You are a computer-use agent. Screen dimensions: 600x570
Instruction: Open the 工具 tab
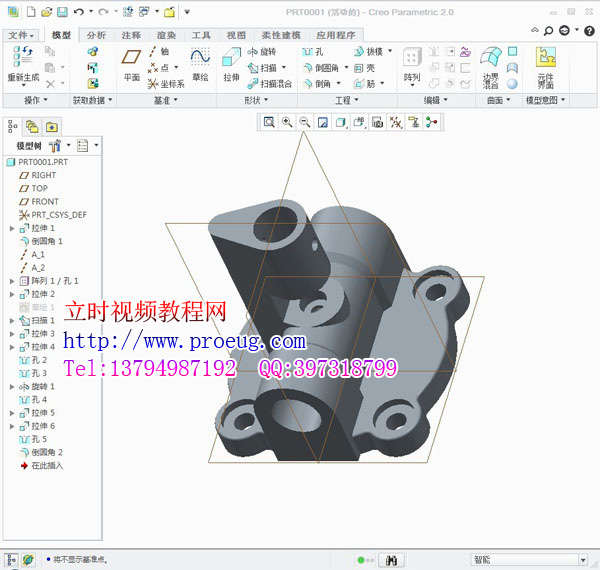201,35
